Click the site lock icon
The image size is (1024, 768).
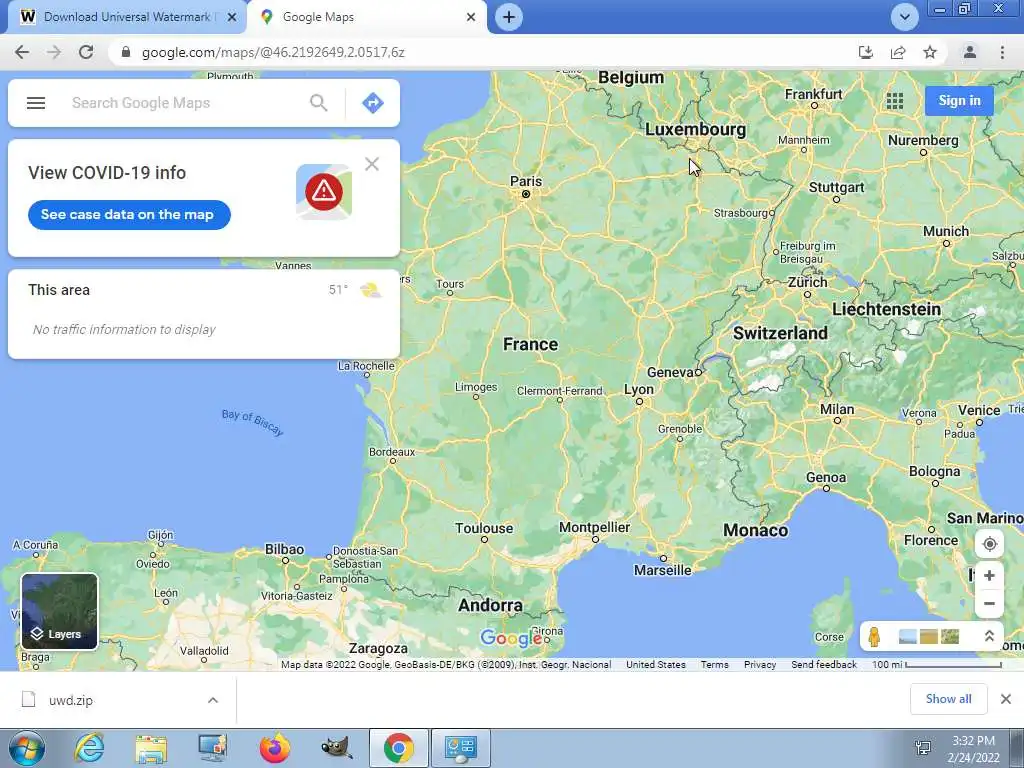126,52
